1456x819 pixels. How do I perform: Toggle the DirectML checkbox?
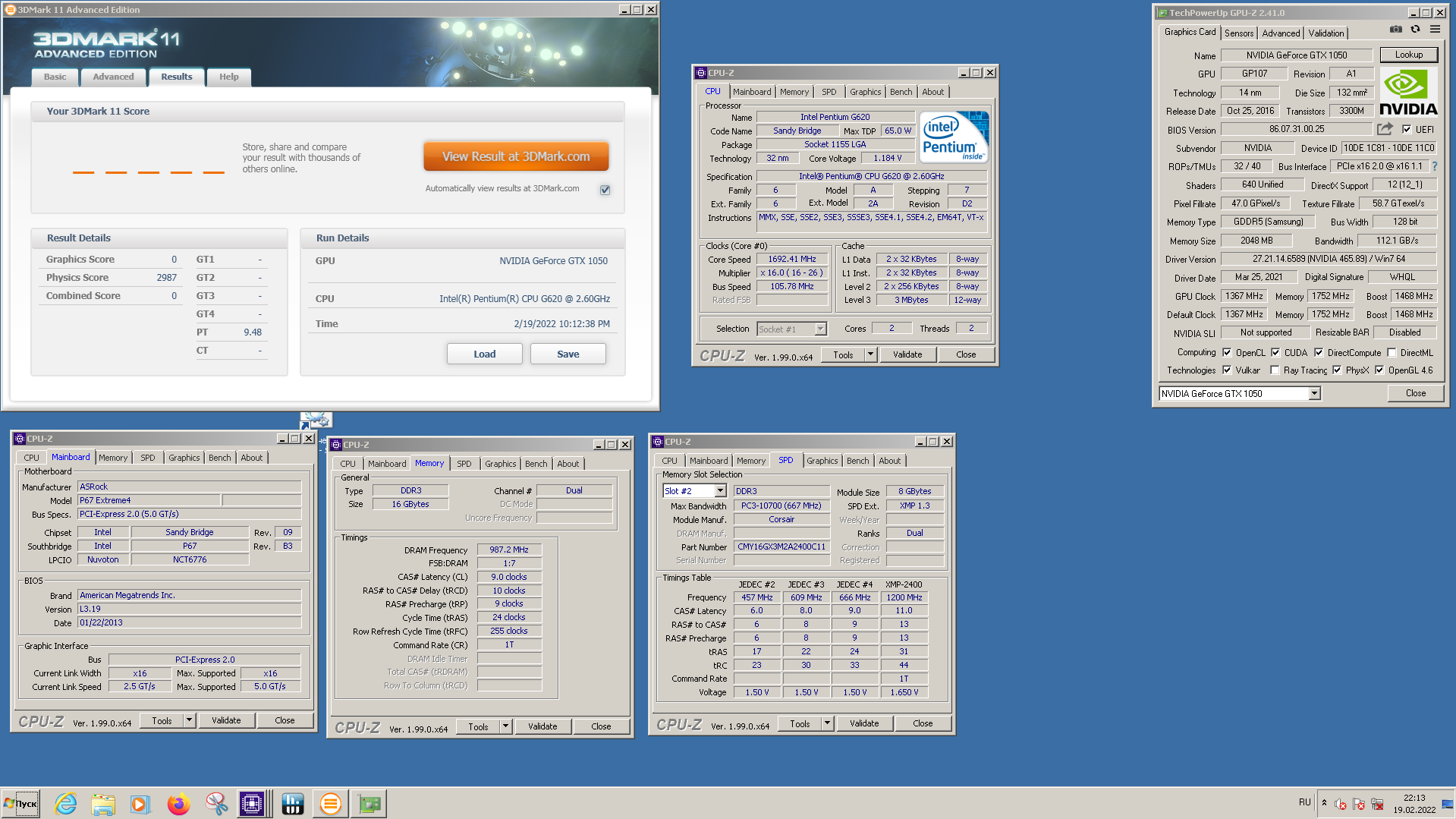click(1392, 352)
